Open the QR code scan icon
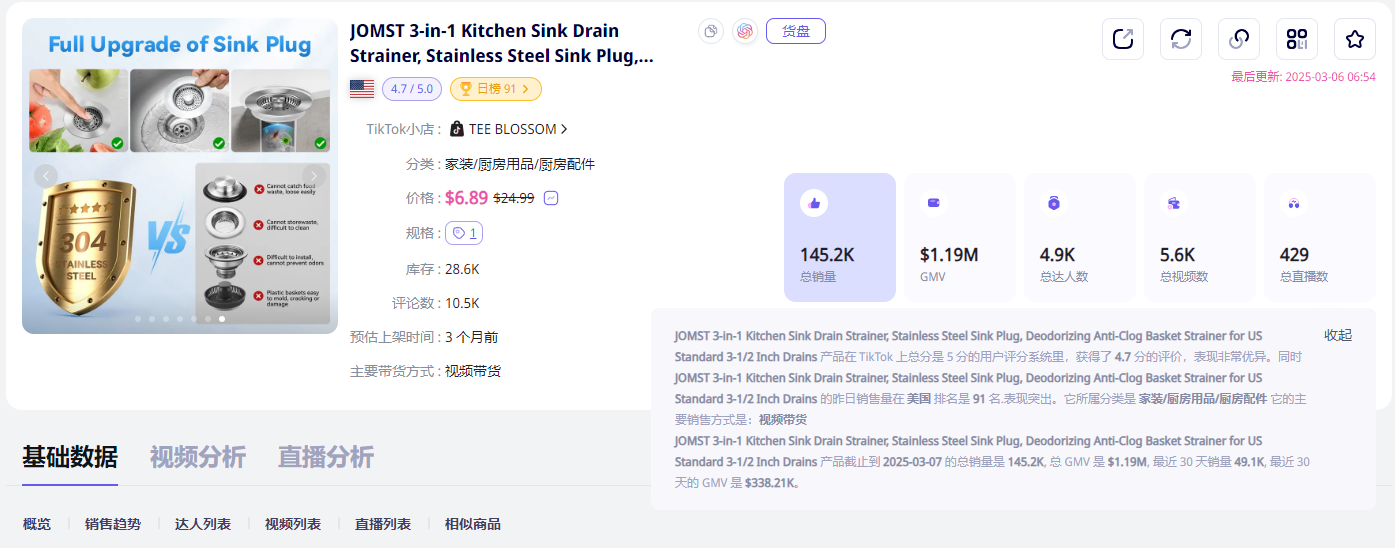 tap(1297, 39)
